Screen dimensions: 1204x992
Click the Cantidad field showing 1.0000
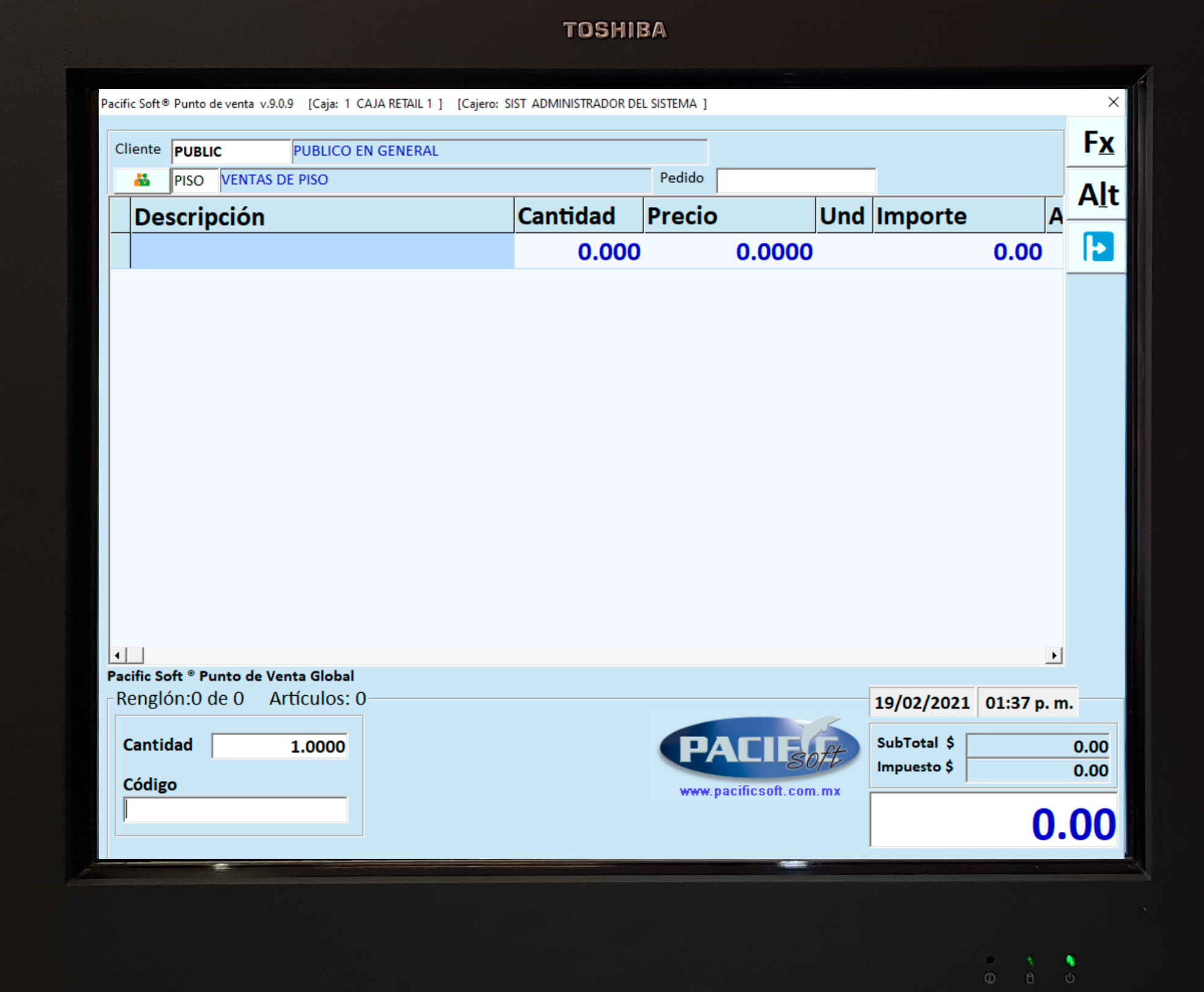coord(280,746)
